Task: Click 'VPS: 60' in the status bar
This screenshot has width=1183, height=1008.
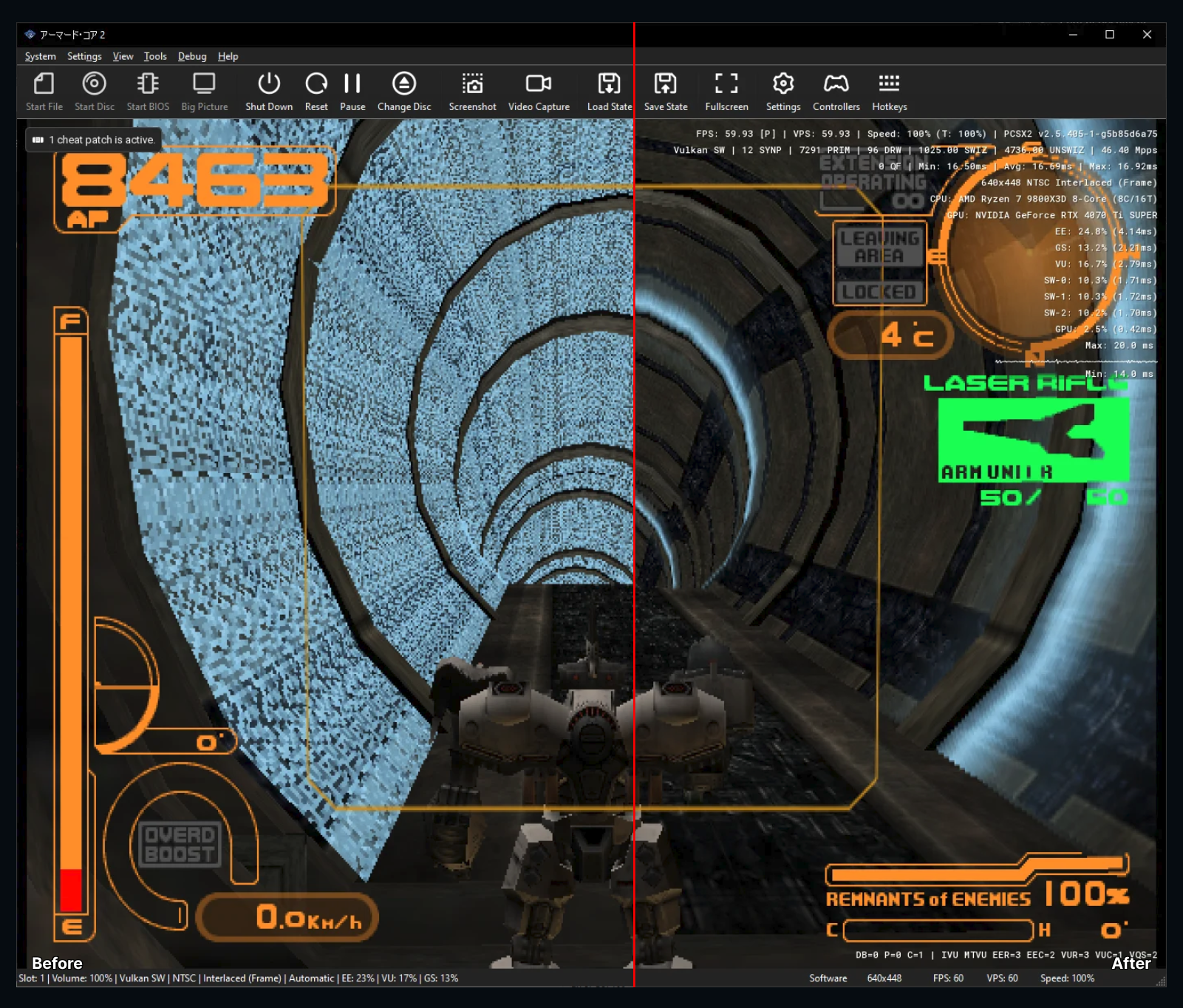Action: (1002, 978)
